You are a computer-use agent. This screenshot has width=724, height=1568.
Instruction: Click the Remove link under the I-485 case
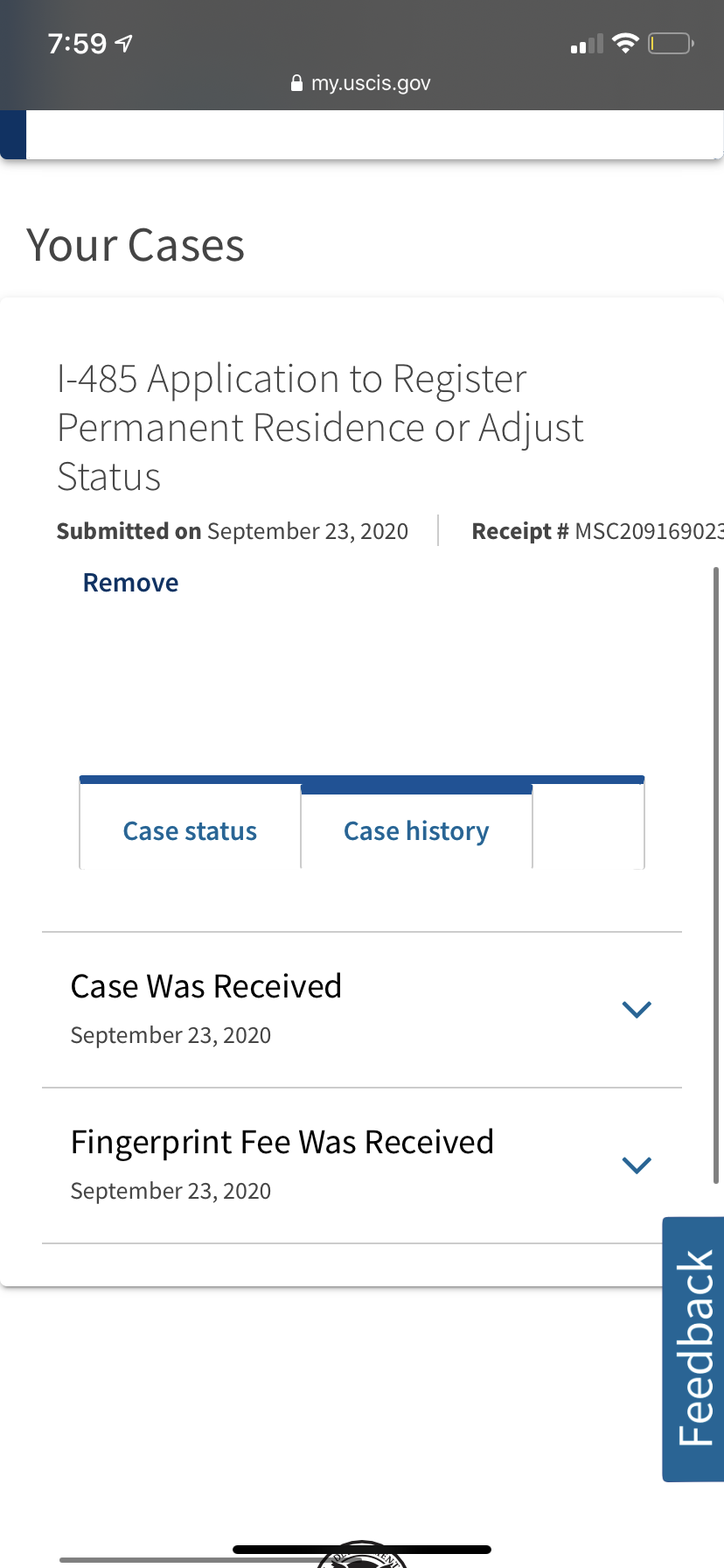pyautogui.click(x=130, y=583)
